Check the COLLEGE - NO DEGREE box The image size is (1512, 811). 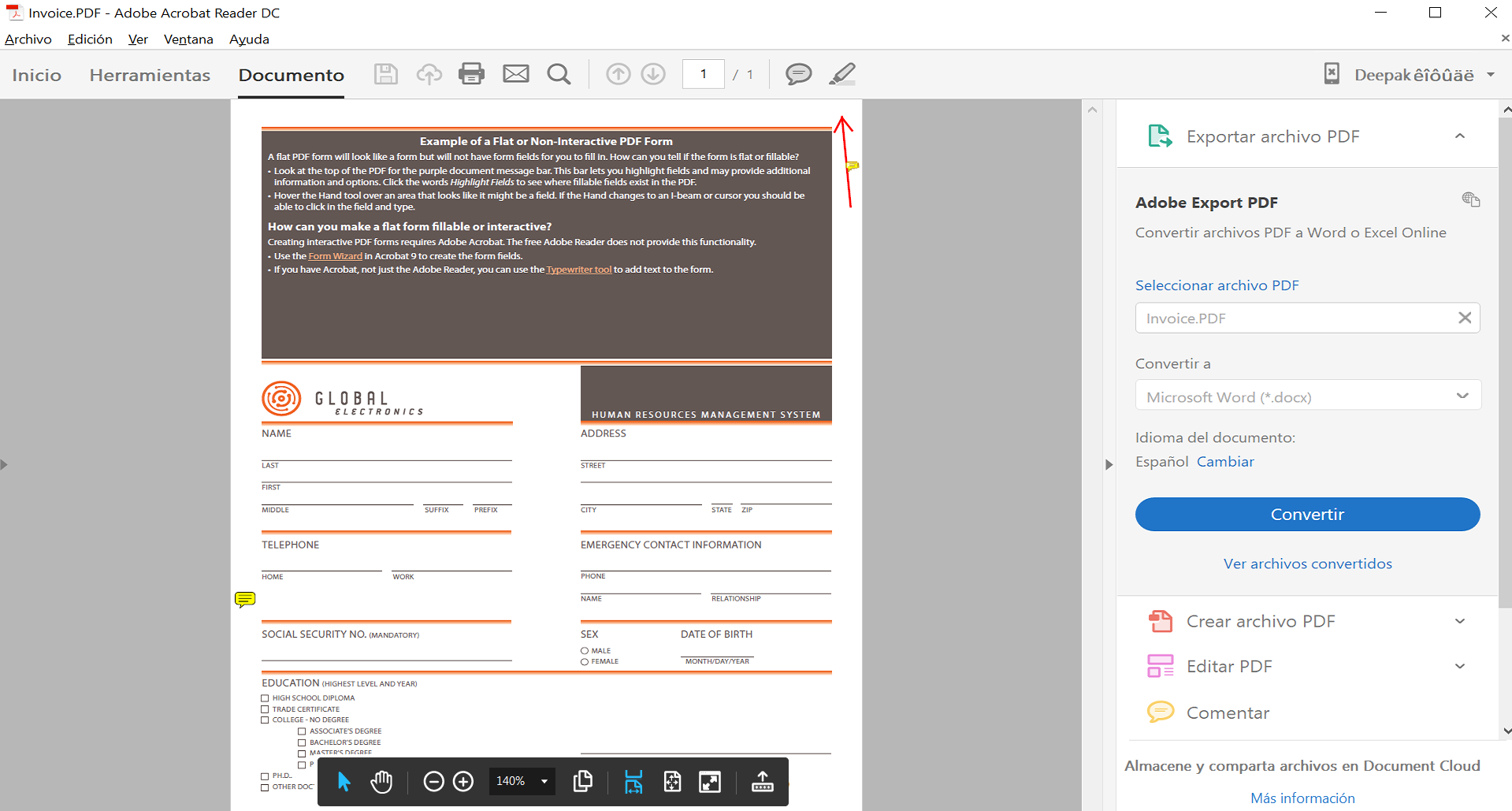(x=265, y=720)
